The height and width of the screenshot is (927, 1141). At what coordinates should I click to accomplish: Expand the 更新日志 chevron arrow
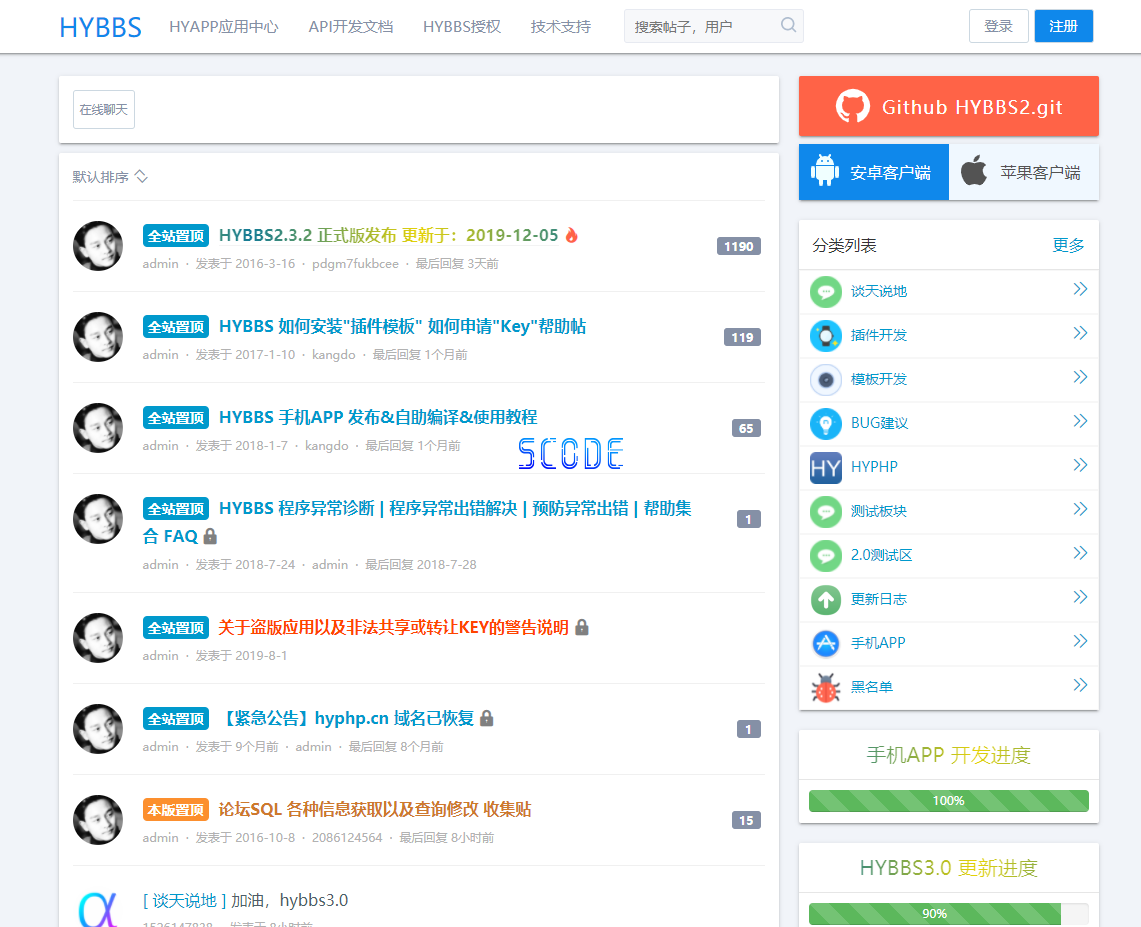(x=1080, y=597)
